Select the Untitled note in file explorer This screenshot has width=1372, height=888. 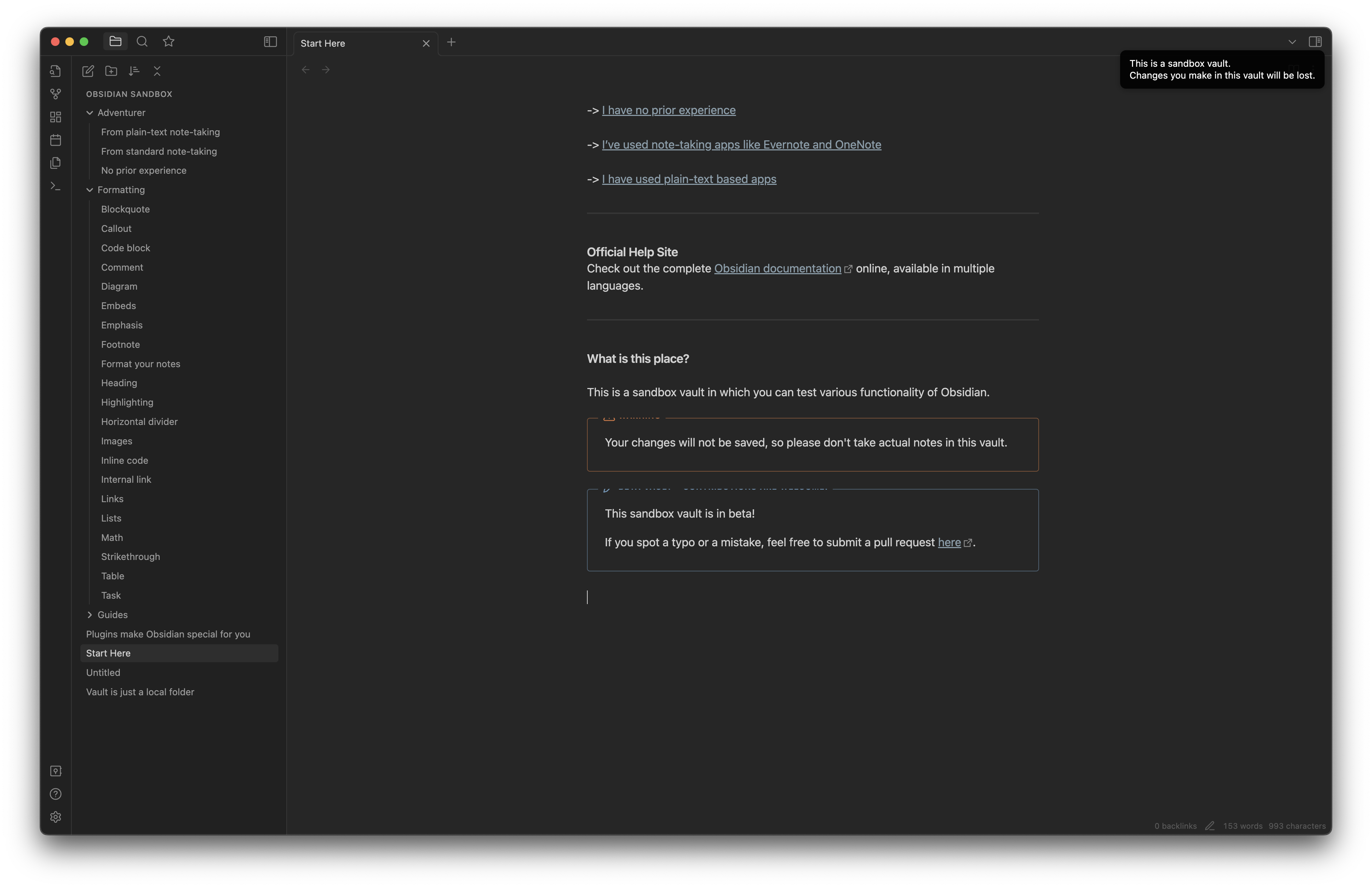(103, 672)
